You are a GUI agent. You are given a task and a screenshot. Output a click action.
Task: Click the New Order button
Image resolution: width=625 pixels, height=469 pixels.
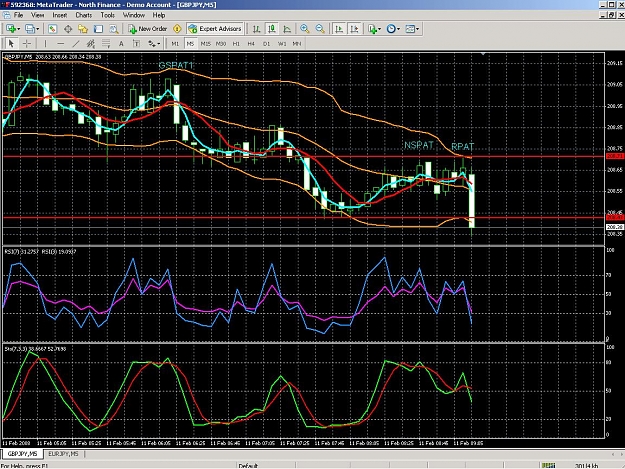147,29
